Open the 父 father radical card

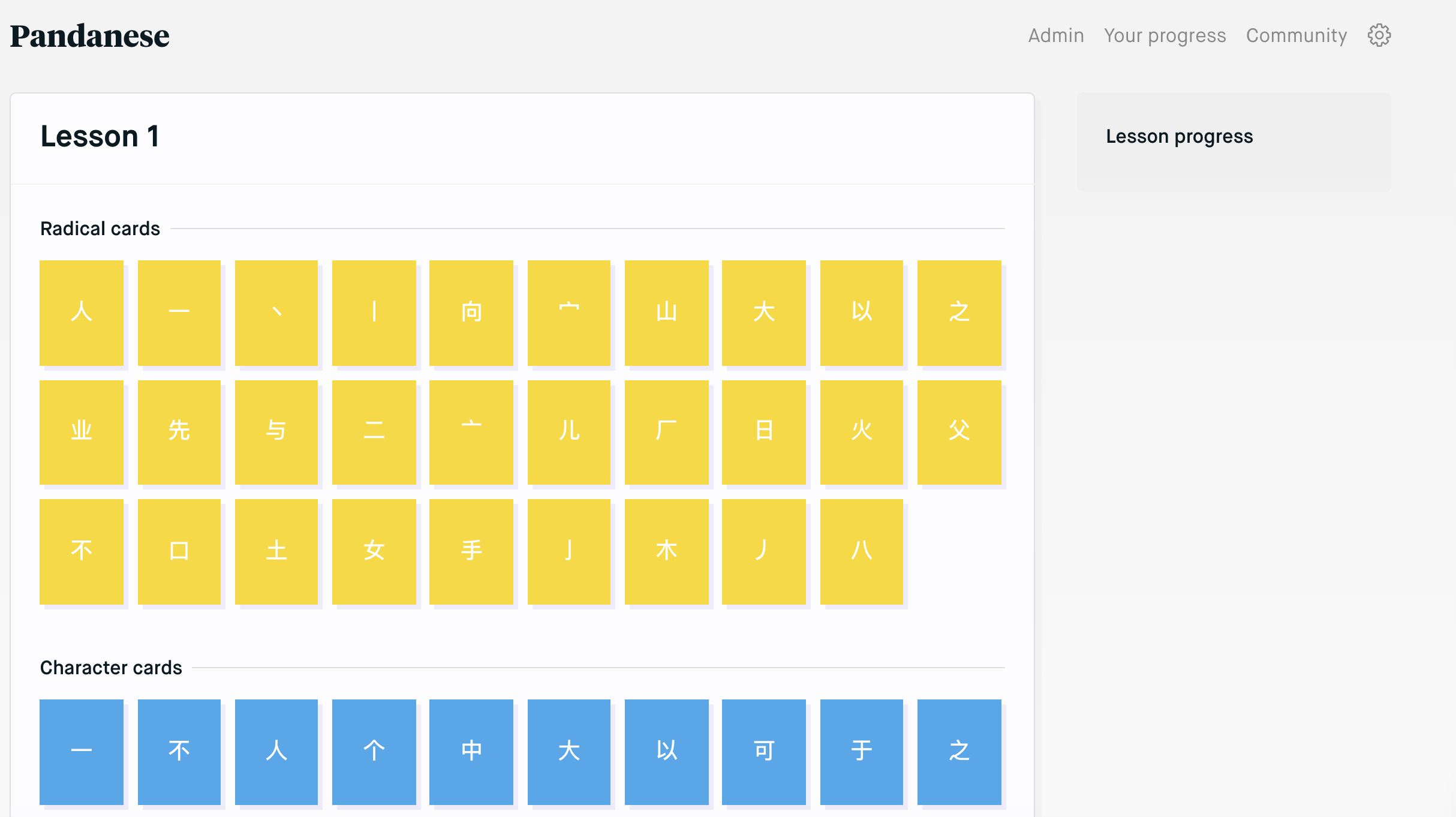tap(959, 432)
